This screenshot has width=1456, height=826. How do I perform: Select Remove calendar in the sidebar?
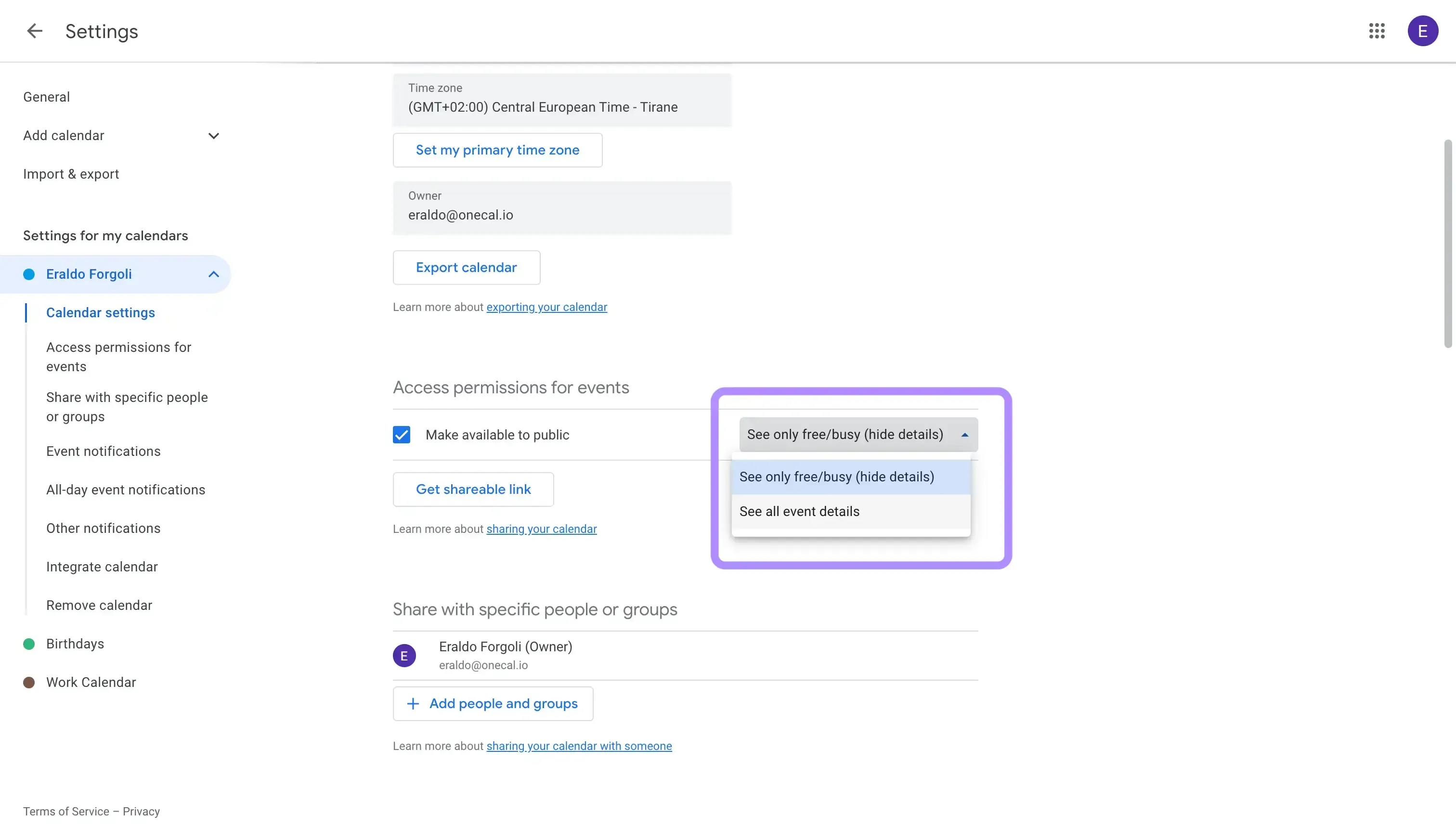pyautogui.click(x=99, y=605)
